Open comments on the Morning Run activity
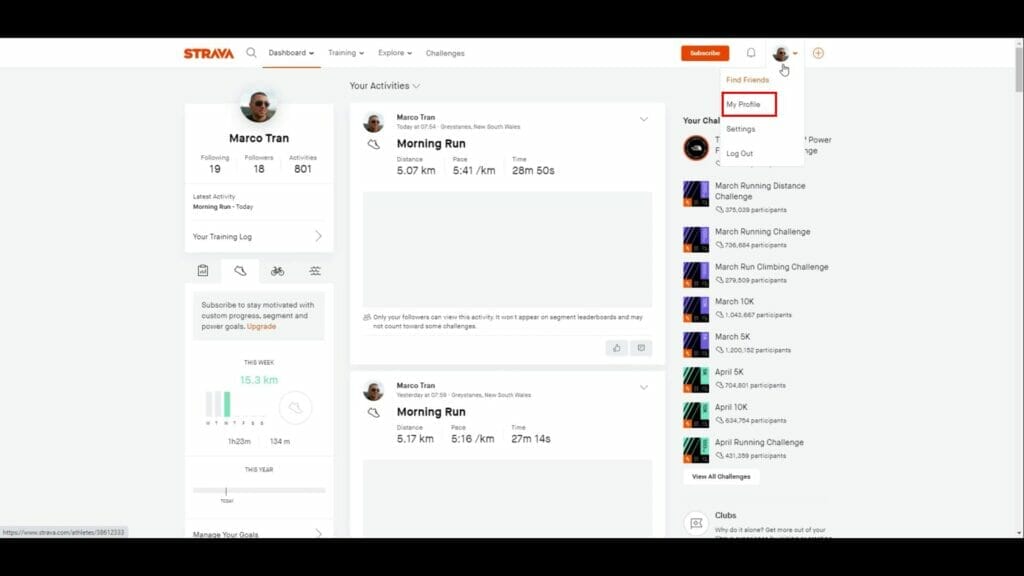Viewport: 1024px width, 576px height. point(641,347)
